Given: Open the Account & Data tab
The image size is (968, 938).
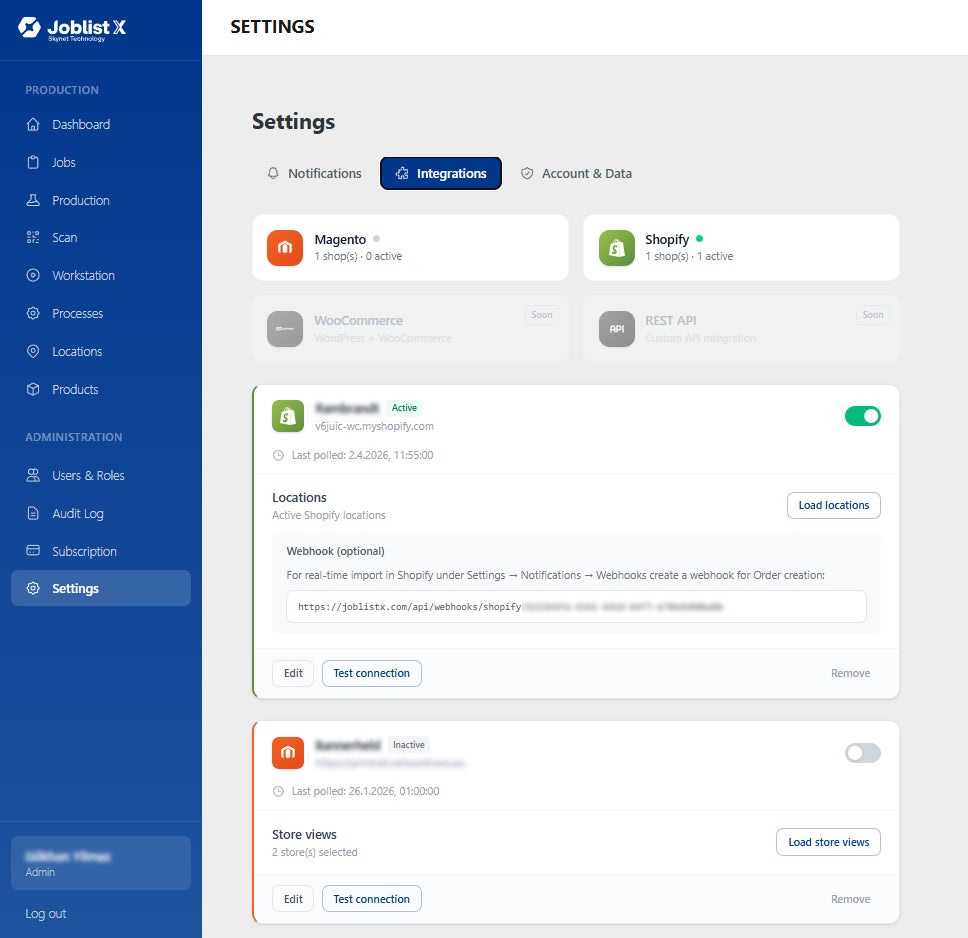Looking at the screenshot, I should (x=576, y=174).
